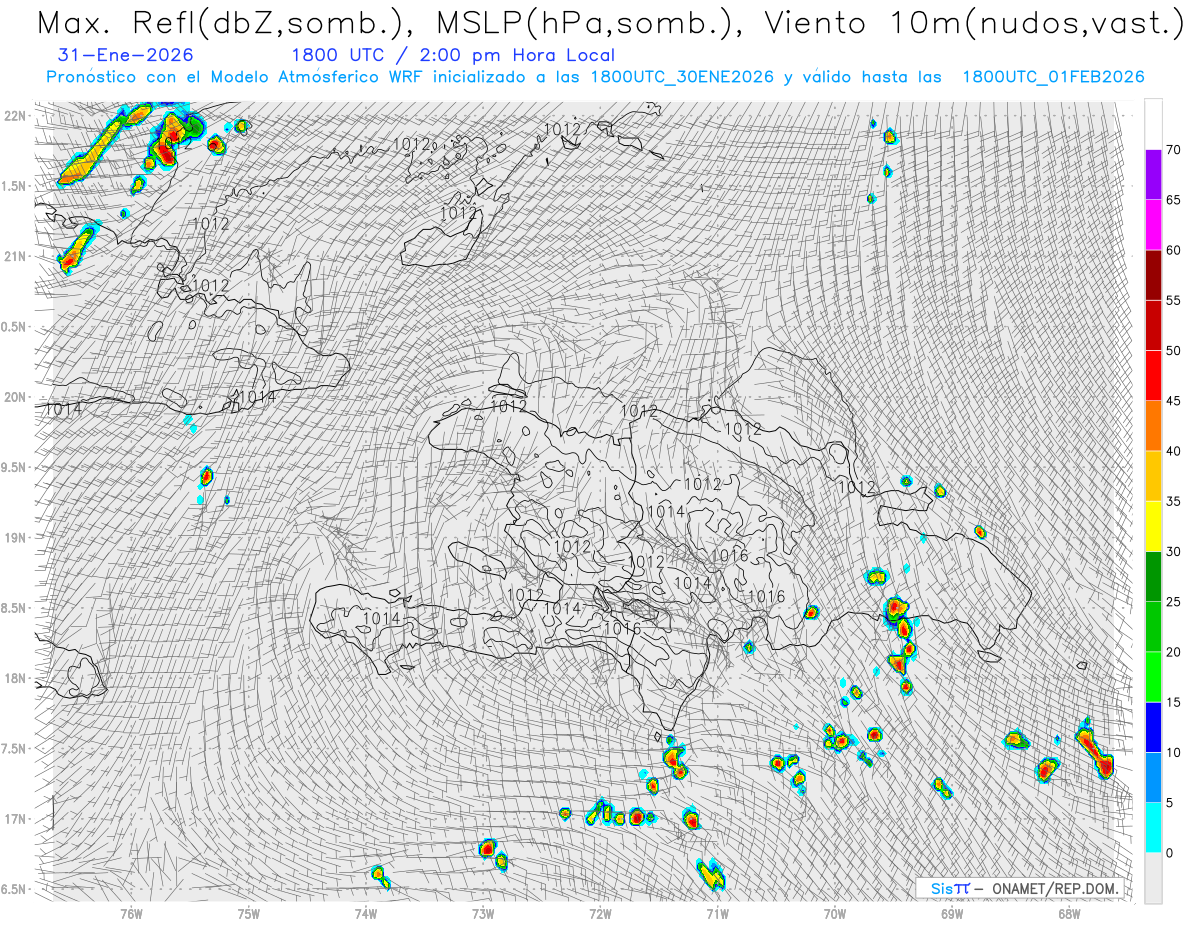Viewport: 1200px width, 927px height.
Task: Click the orange 40–45 dBZ colorbar segment
Action: [1153, 426]
